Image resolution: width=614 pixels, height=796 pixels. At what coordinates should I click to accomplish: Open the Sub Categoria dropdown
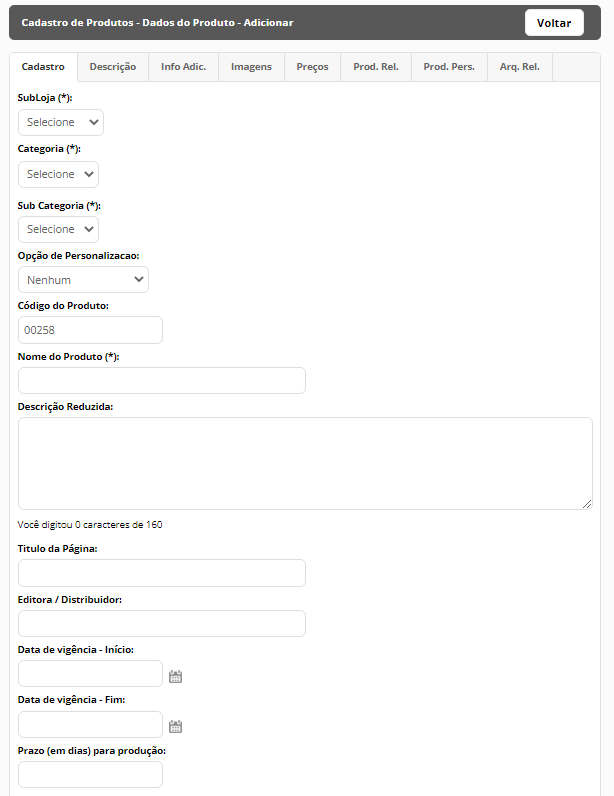pyautogui.click(x=58, y=229)
